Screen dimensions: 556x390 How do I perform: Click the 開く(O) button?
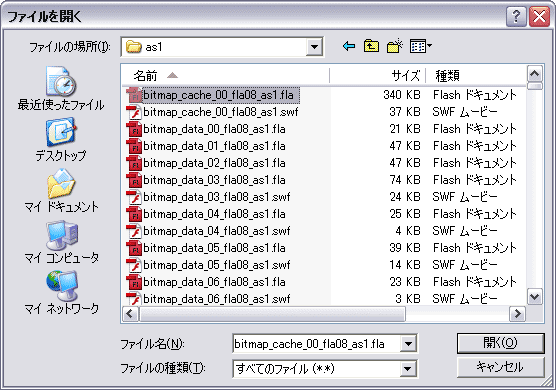[500, 343]
